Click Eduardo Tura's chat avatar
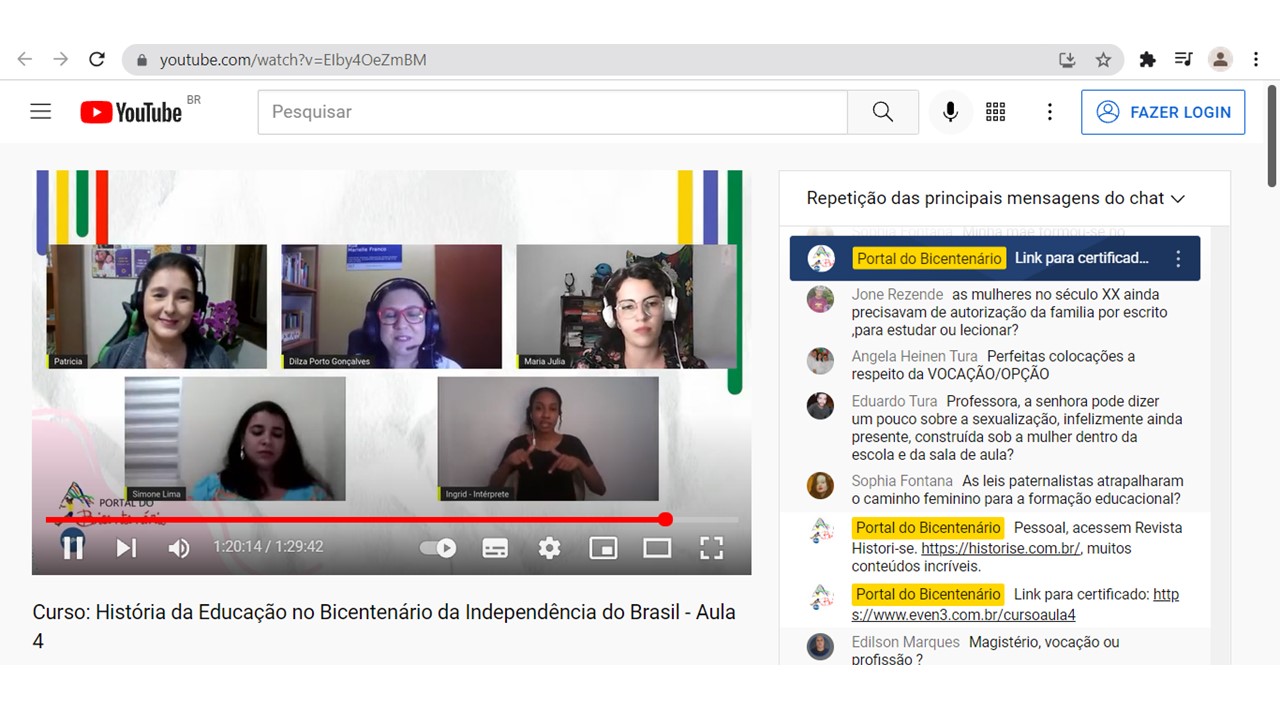This screenshot has height=720, width=1280. (x=820, y=406)
